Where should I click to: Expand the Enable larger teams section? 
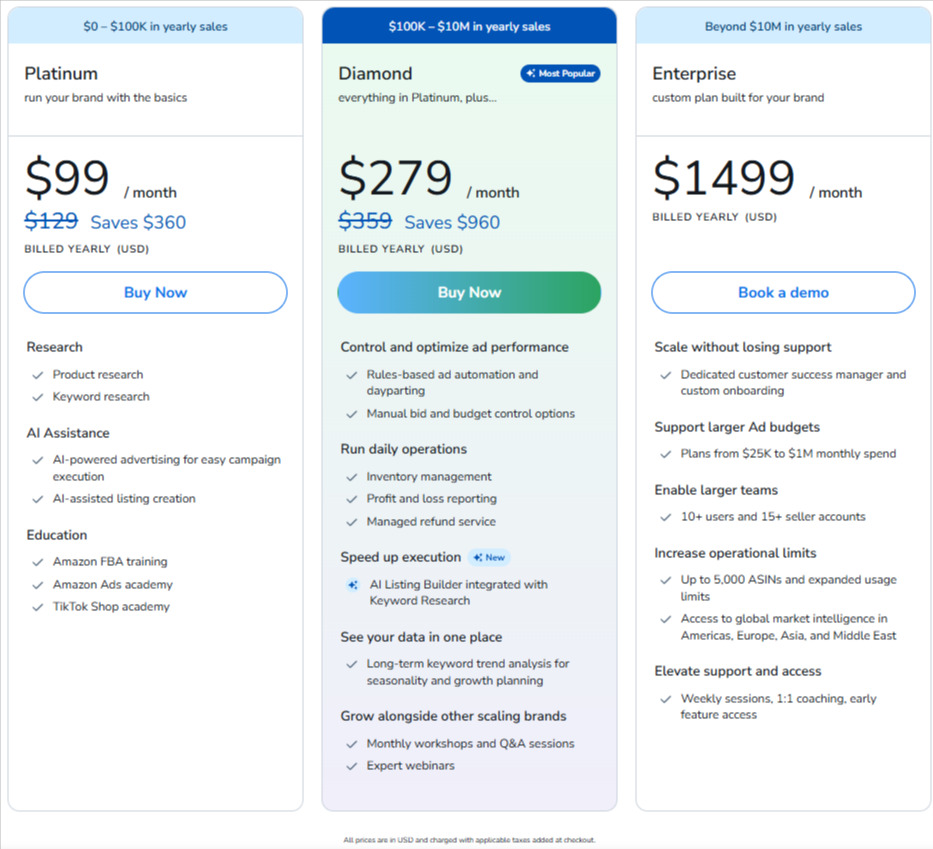717,490
